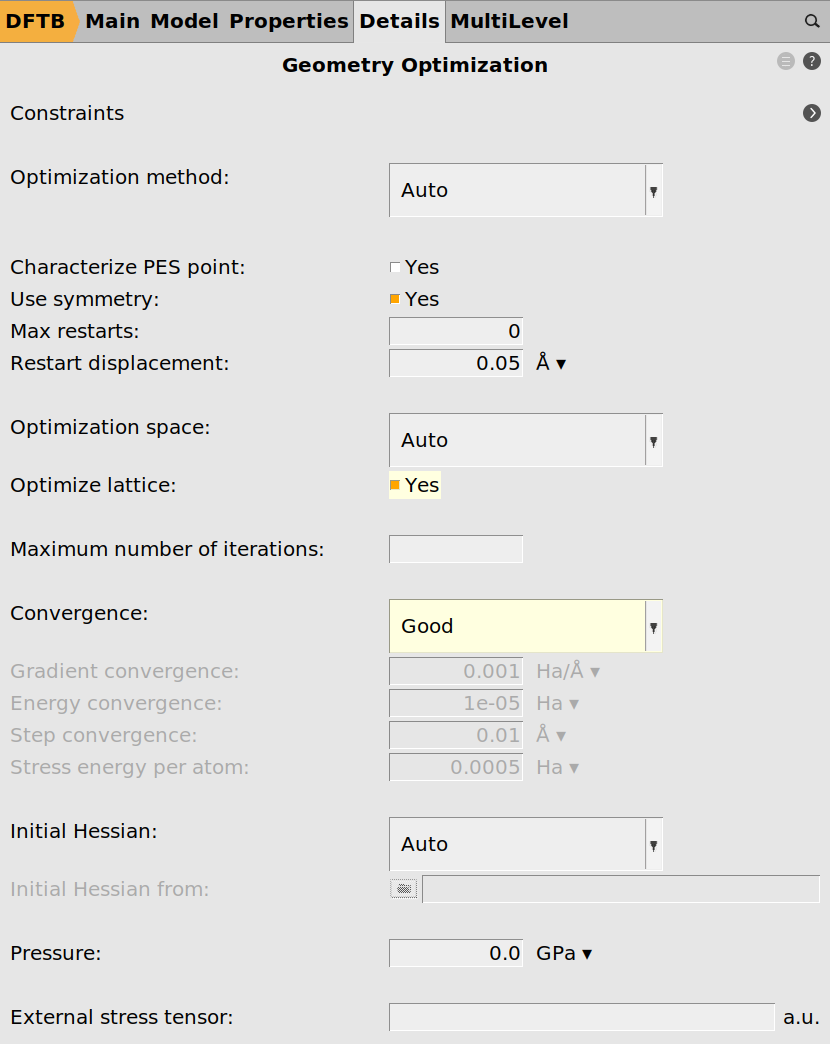Open Constraints with the arrow icon
830x1044 pixels.
coord(812,113)
